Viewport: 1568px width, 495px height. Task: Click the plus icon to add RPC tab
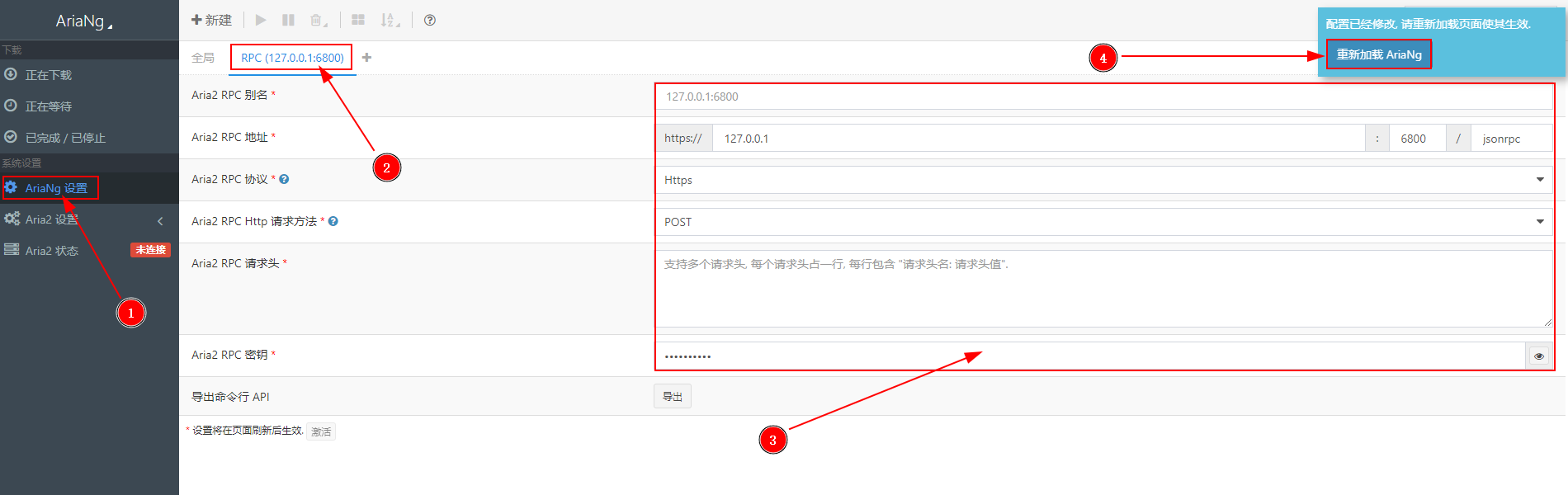coord(366,57)
